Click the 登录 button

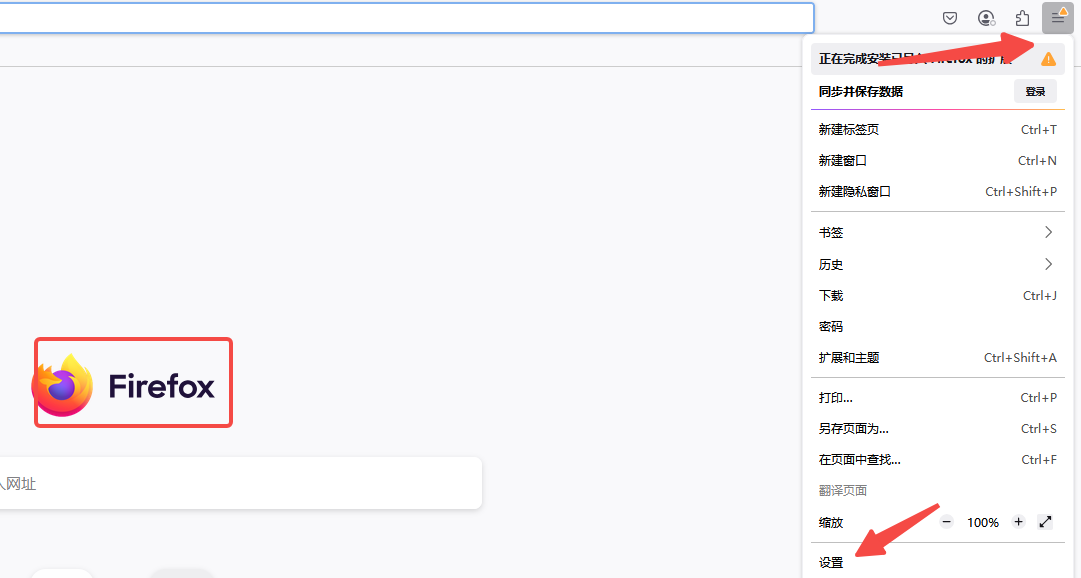(x=1035, y=91)
